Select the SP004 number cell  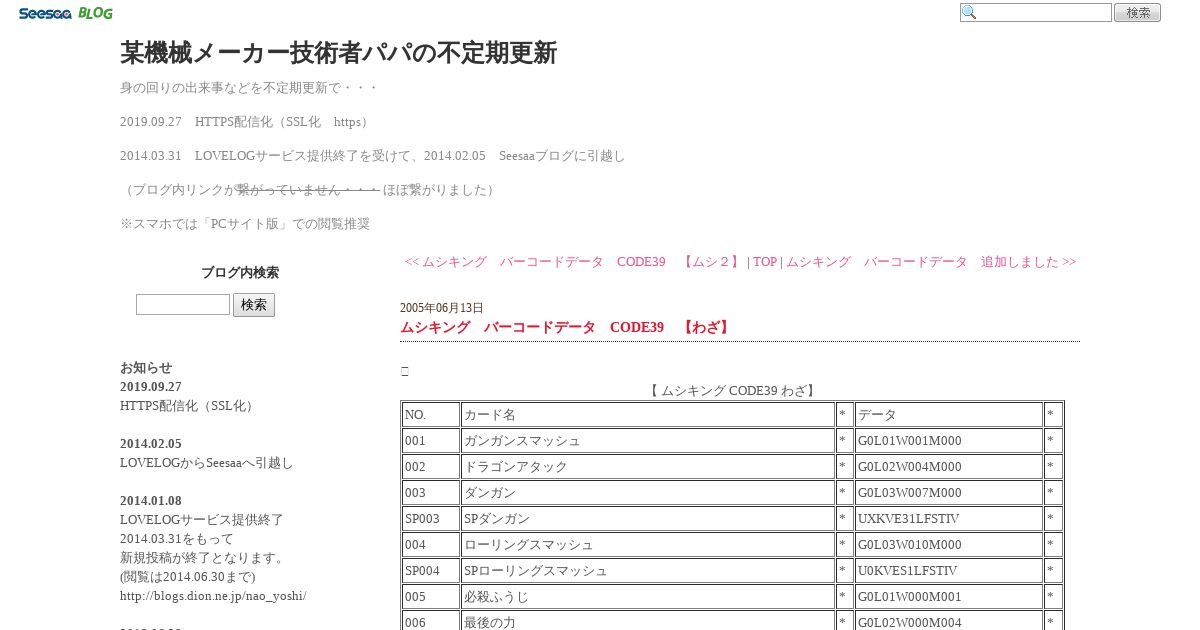point(431,571)
